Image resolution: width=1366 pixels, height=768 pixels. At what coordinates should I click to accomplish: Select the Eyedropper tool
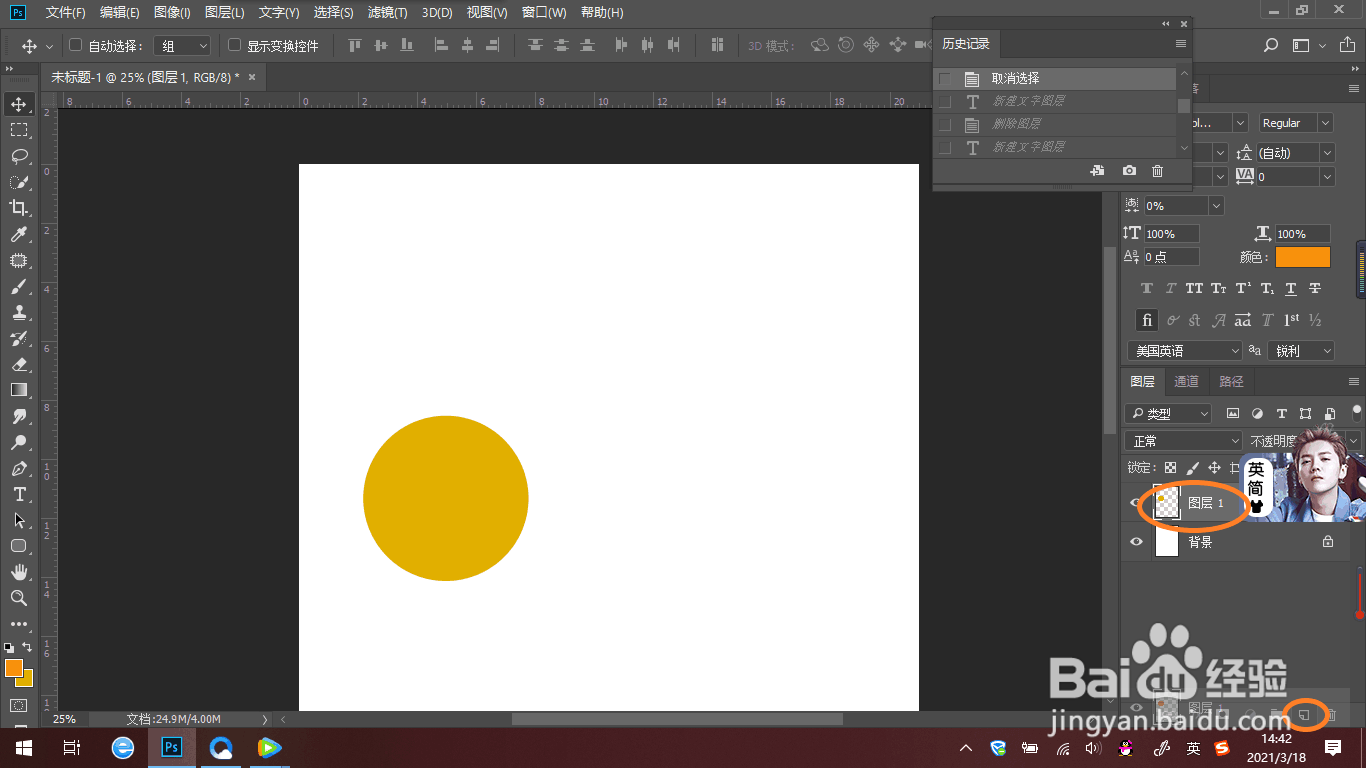point(19,234)
